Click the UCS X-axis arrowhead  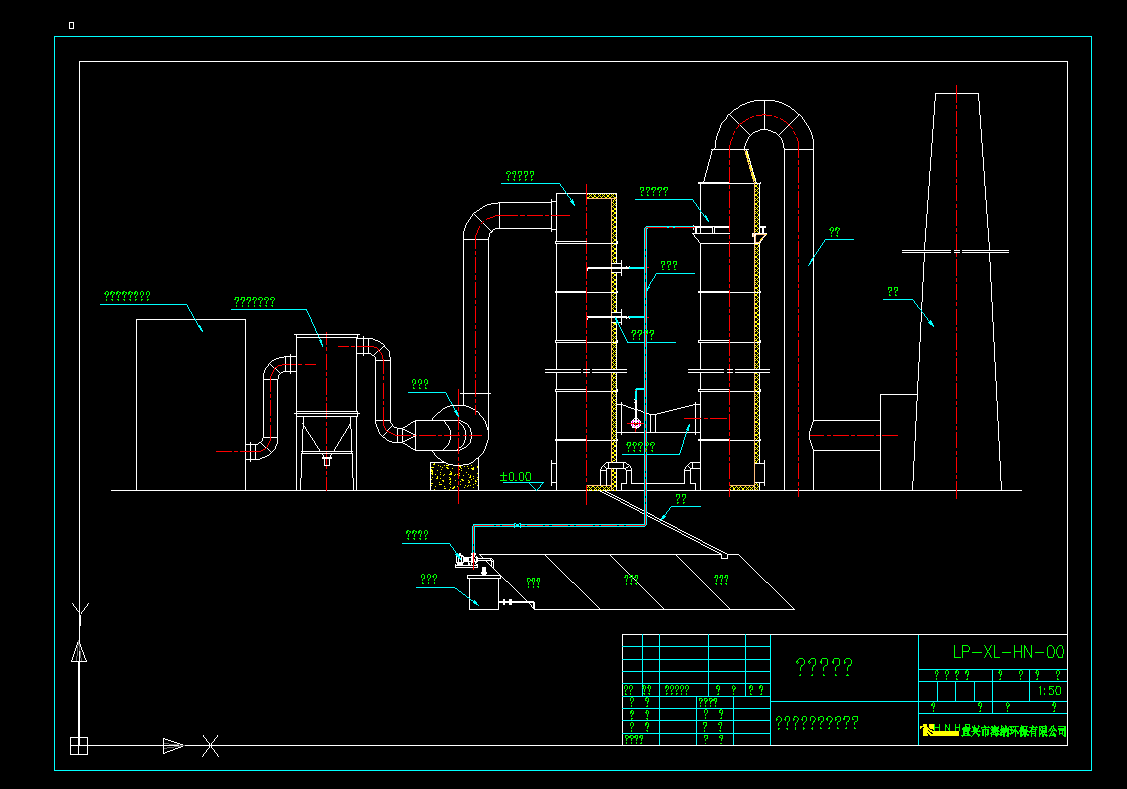[x=173, y=745]
